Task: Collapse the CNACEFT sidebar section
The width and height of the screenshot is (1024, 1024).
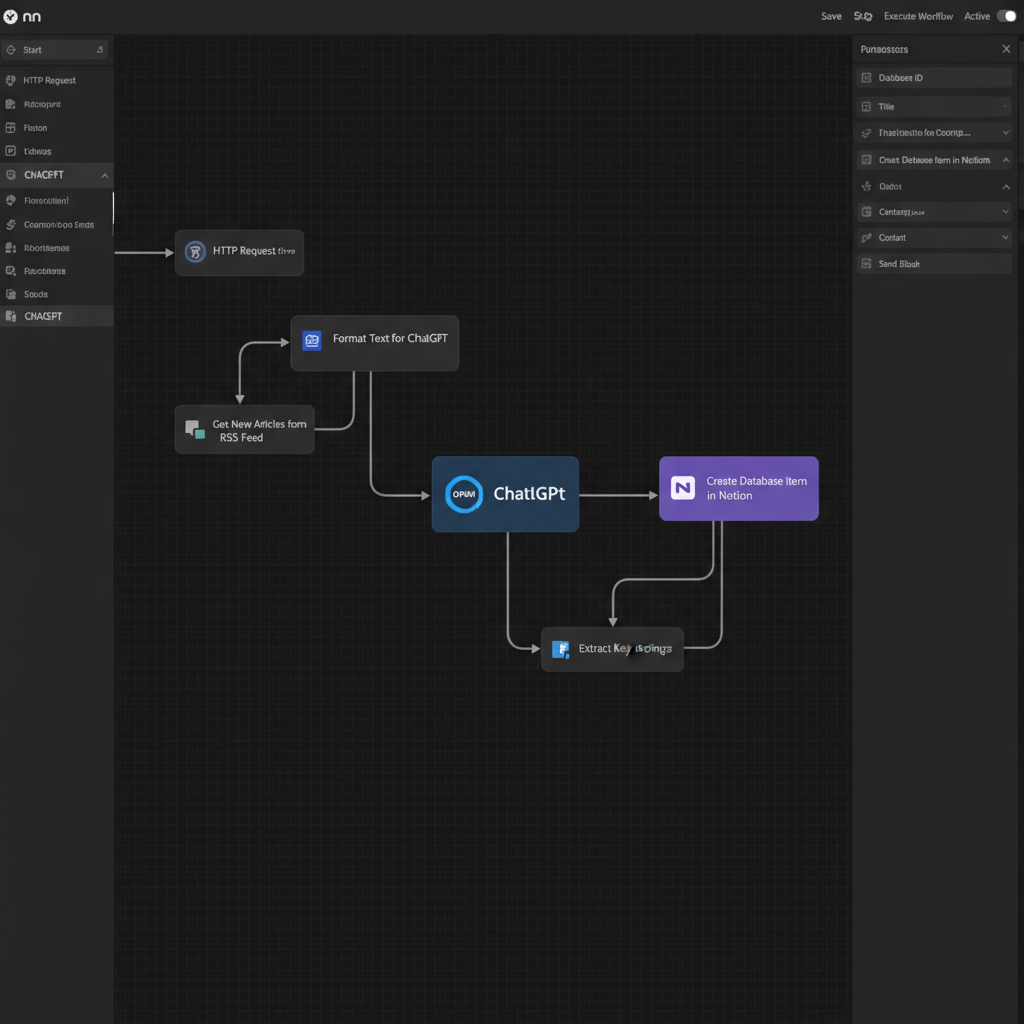Action: (x=104, y=175)
